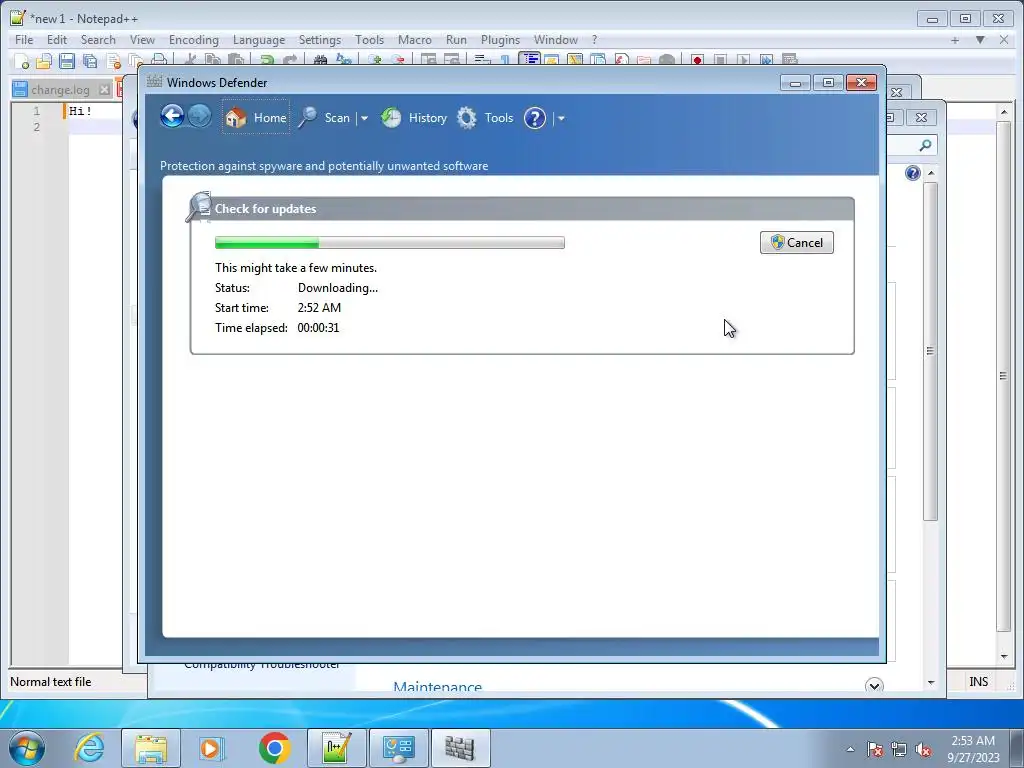Click Notepad++ Open file toolbar icon
This screenshot has width=1024, height=768.
[x=44, y=61]
